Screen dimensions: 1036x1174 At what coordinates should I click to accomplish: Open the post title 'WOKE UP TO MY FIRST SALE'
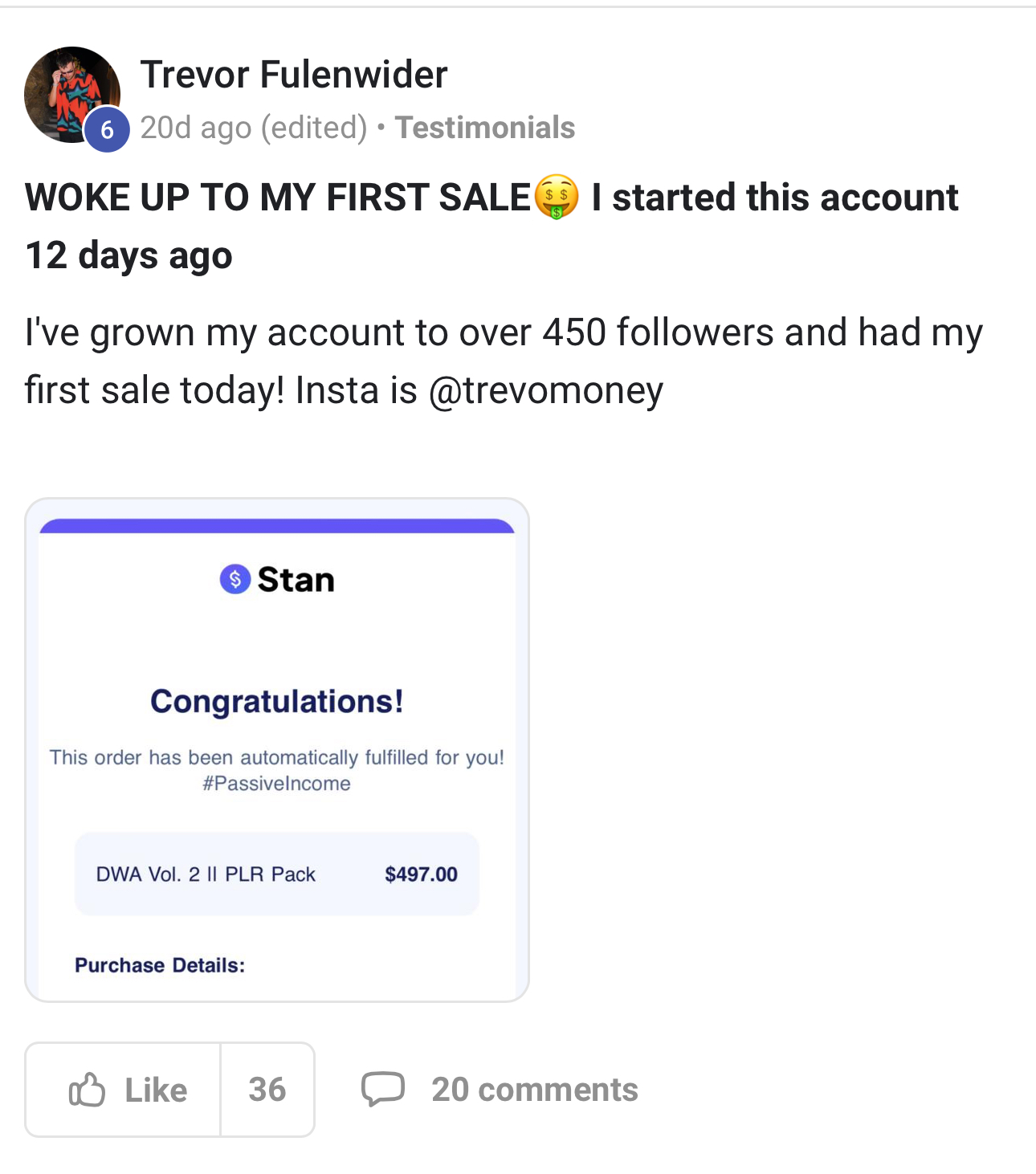(278, 198)
